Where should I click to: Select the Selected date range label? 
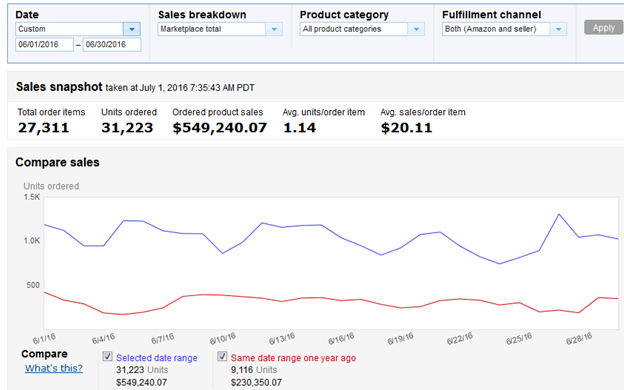pos(157,358)
